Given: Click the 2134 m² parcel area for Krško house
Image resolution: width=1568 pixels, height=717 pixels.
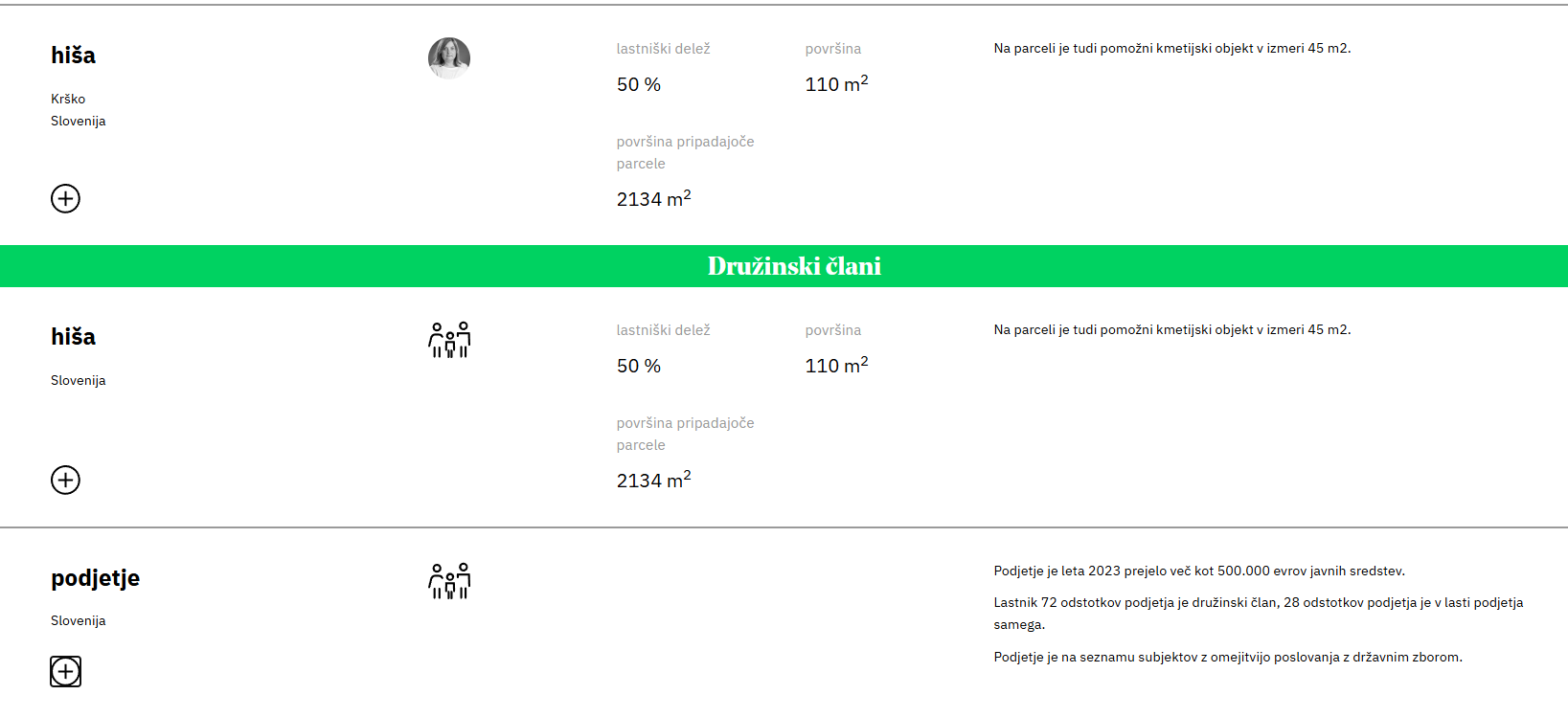Looking at the screenshot, I should click(x=653, y=199).
